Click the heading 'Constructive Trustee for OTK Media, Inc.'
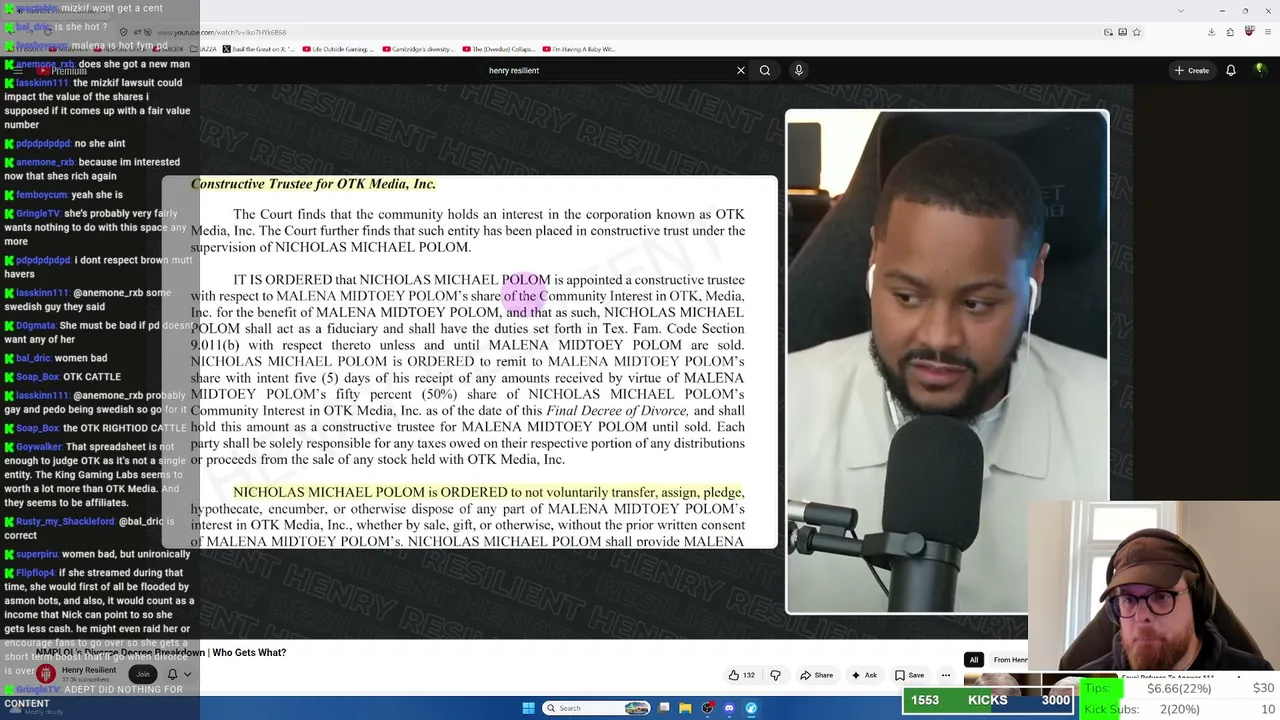The image size is (1280, 720). [313, 184]
